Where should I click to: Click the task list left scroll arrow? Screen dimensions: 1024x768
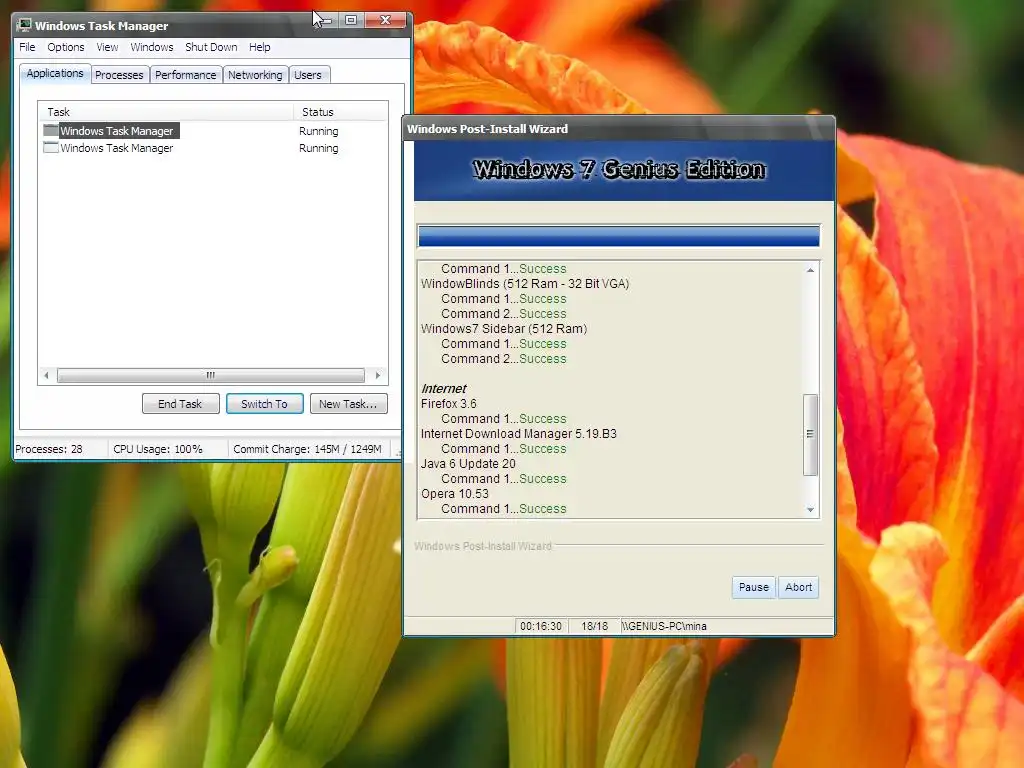coord(46,376)
